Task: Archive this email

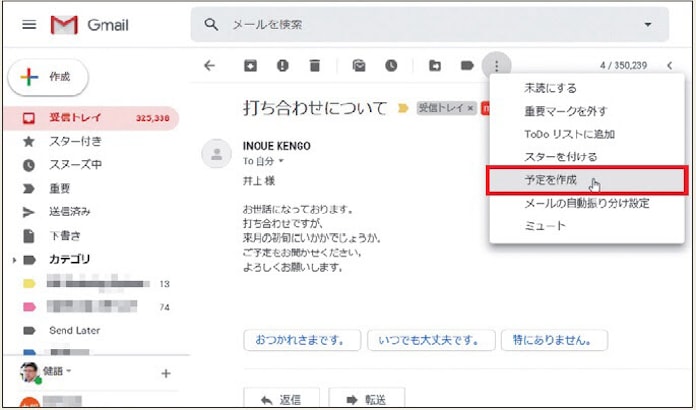Action: (251, 66)
